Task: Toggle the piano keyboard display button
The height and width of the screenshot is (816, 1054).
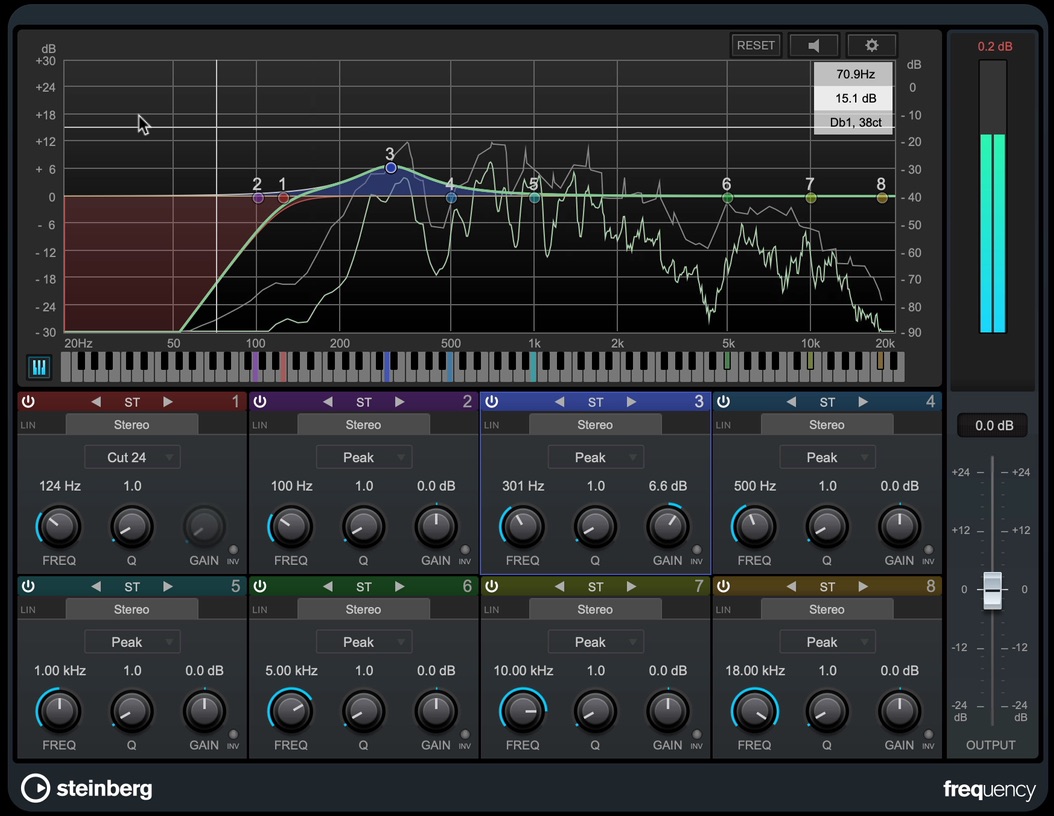Action: 39,367
